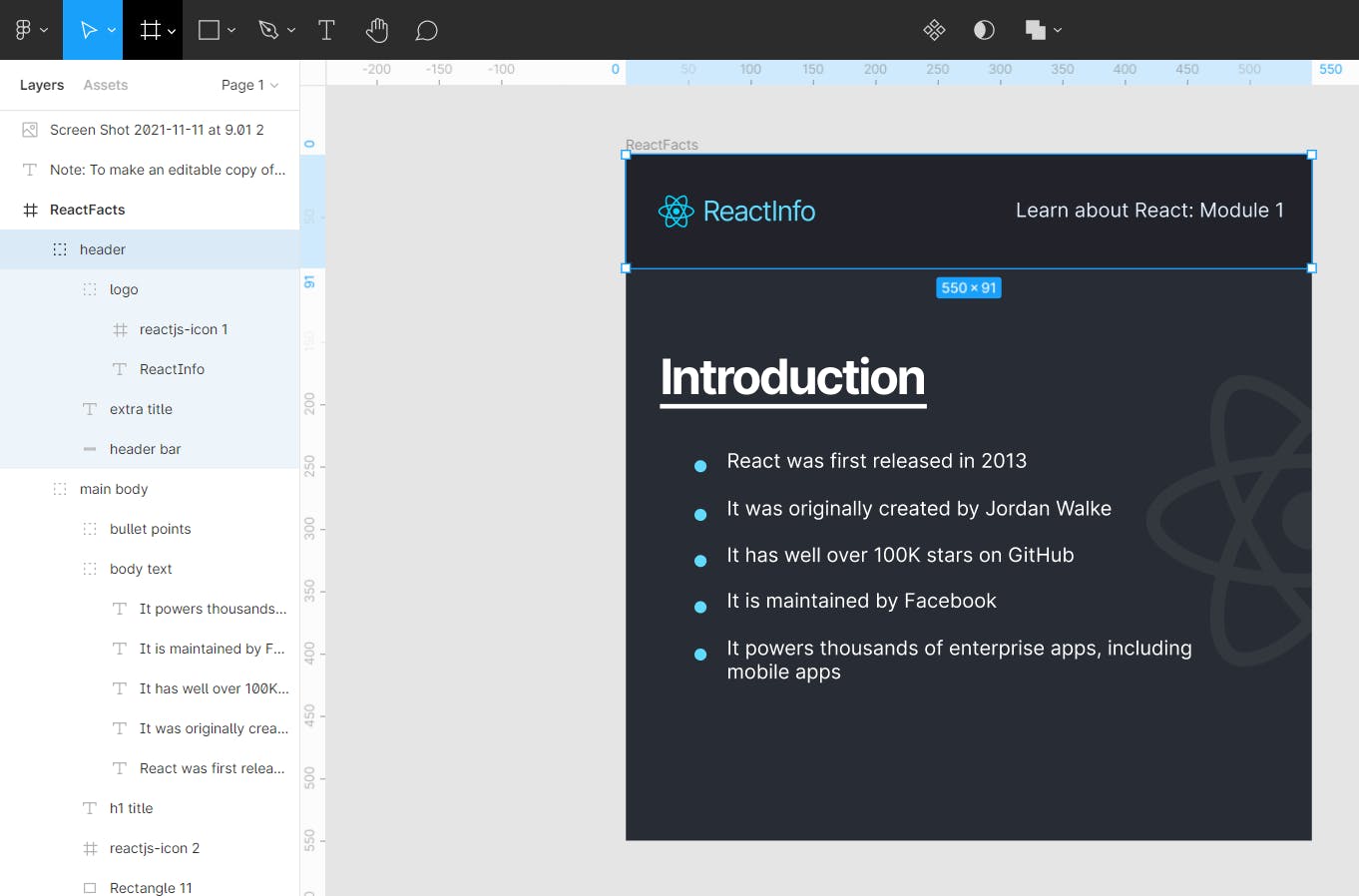Click the image icon of Screen Shot layer

[x=30, y=130]
